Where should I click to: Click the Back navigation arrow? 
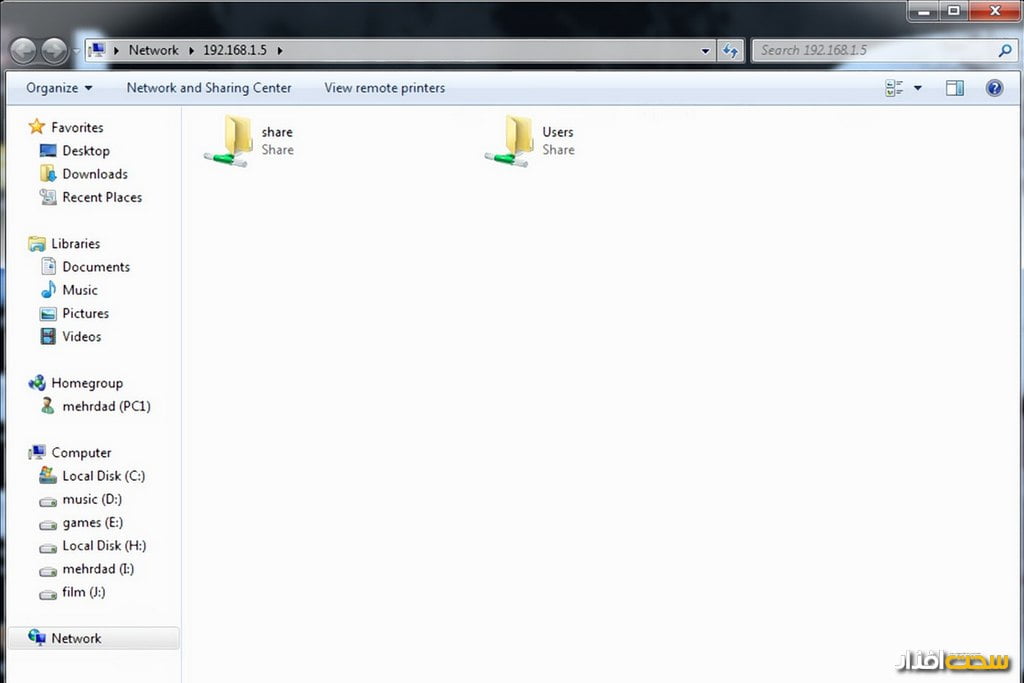[x=24, y=50]
